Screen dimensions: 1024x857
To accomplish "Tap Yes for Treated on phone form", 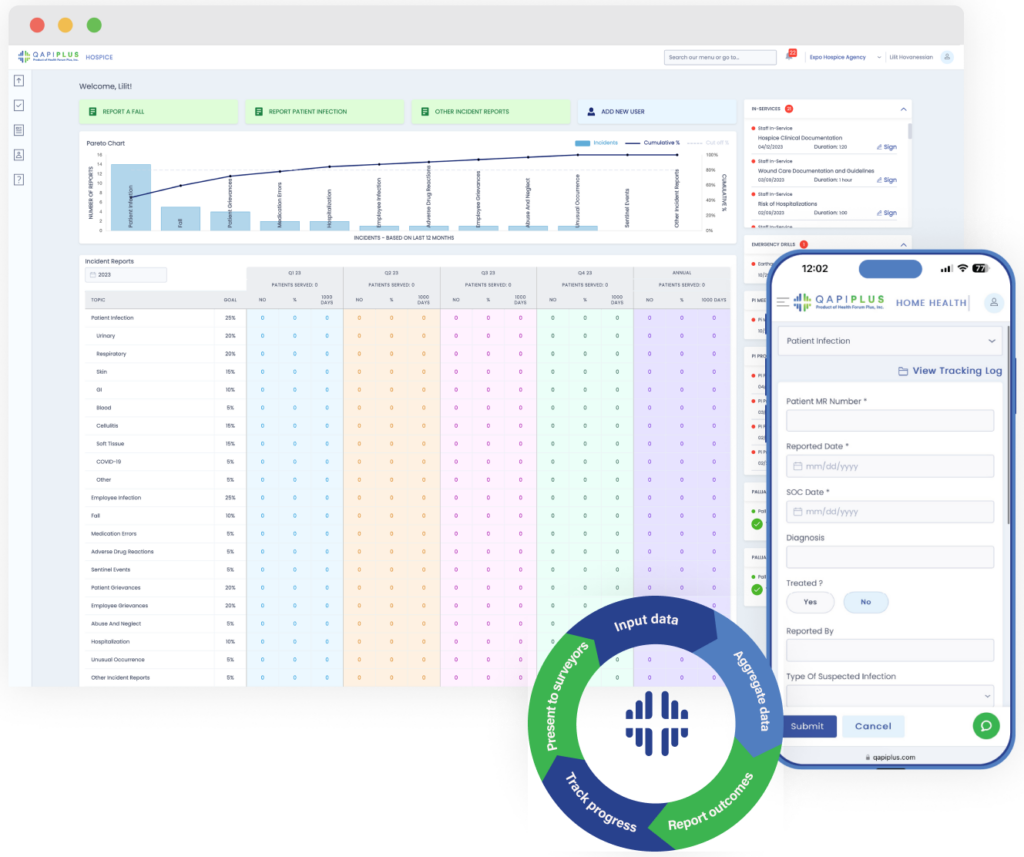I will pyautogui.click(x=810, y=602).
